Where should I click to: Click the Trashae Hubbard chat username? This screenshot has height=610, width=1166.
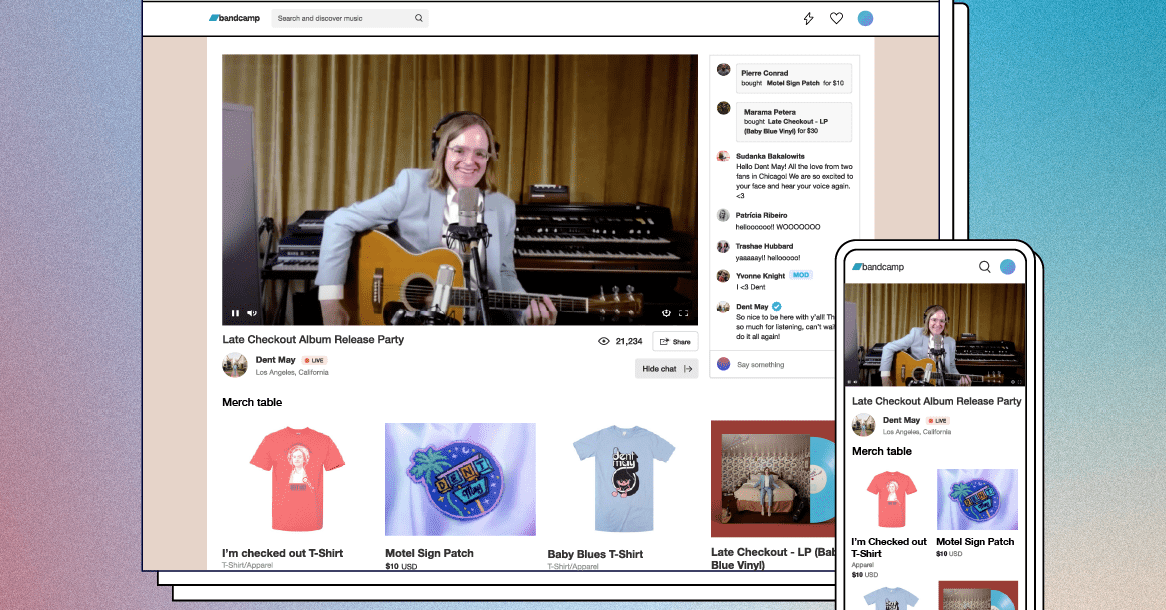click(x=764, y=246)
